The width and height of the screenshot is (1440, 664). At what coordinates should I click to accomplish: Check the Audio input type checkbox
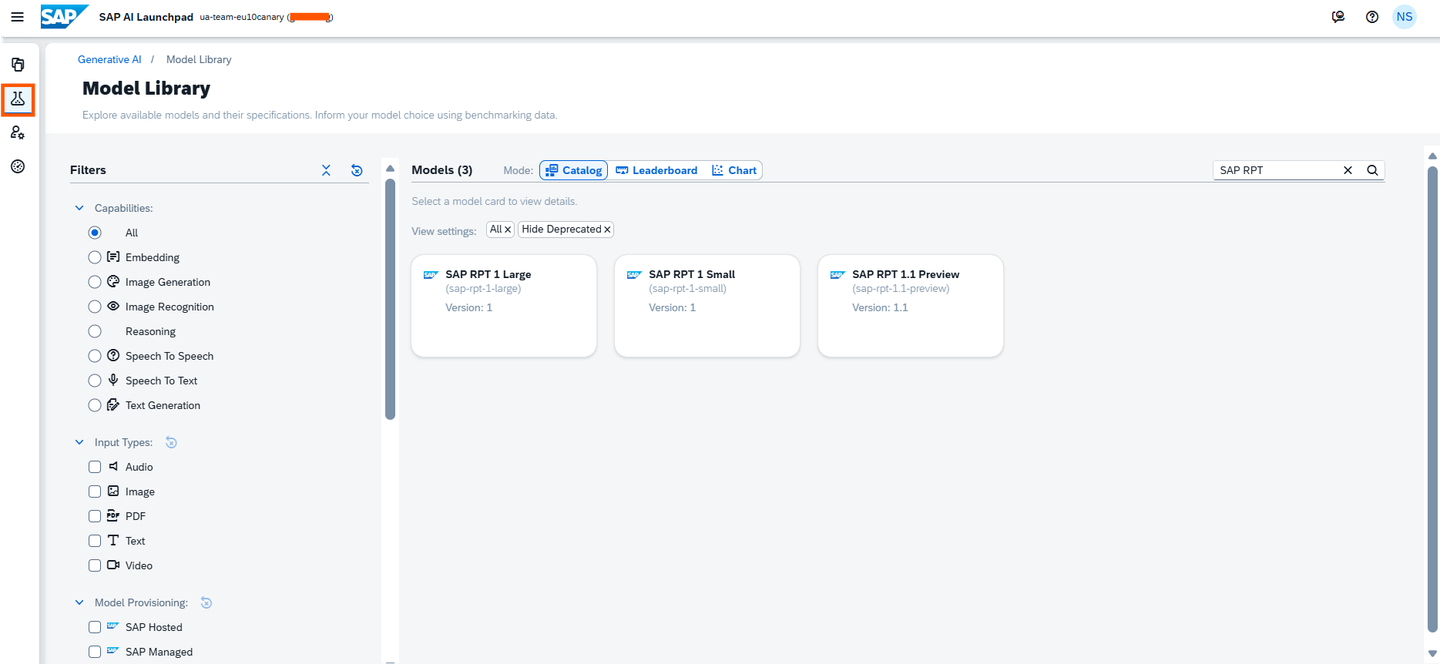[x=95, y=467]
